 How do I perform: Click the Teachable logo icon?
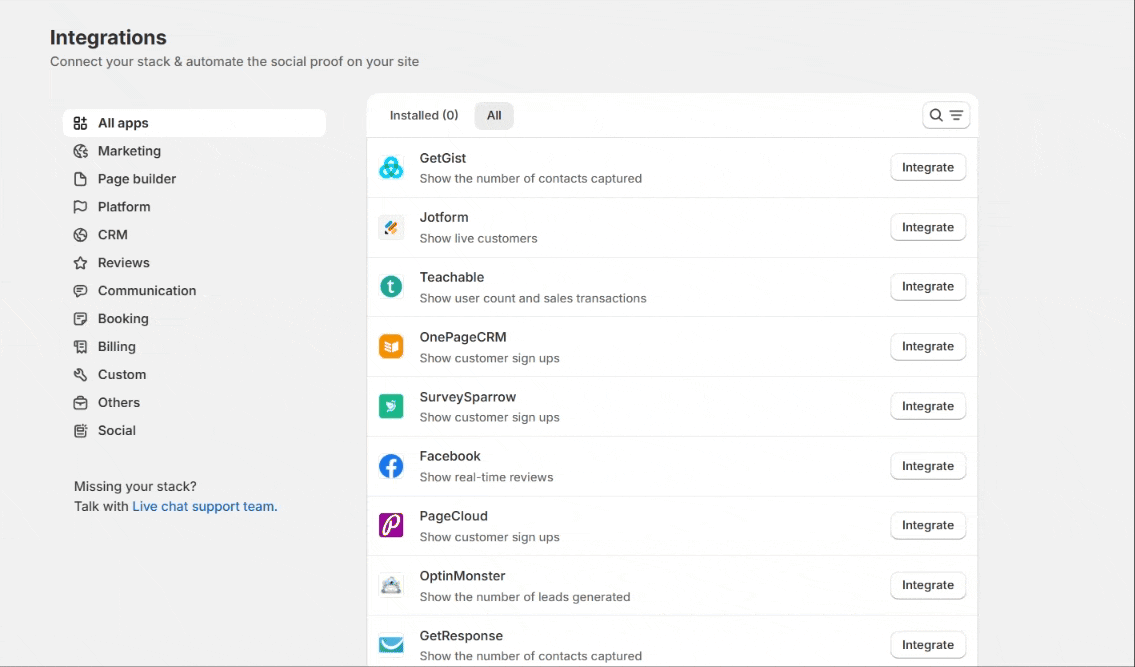391,287
